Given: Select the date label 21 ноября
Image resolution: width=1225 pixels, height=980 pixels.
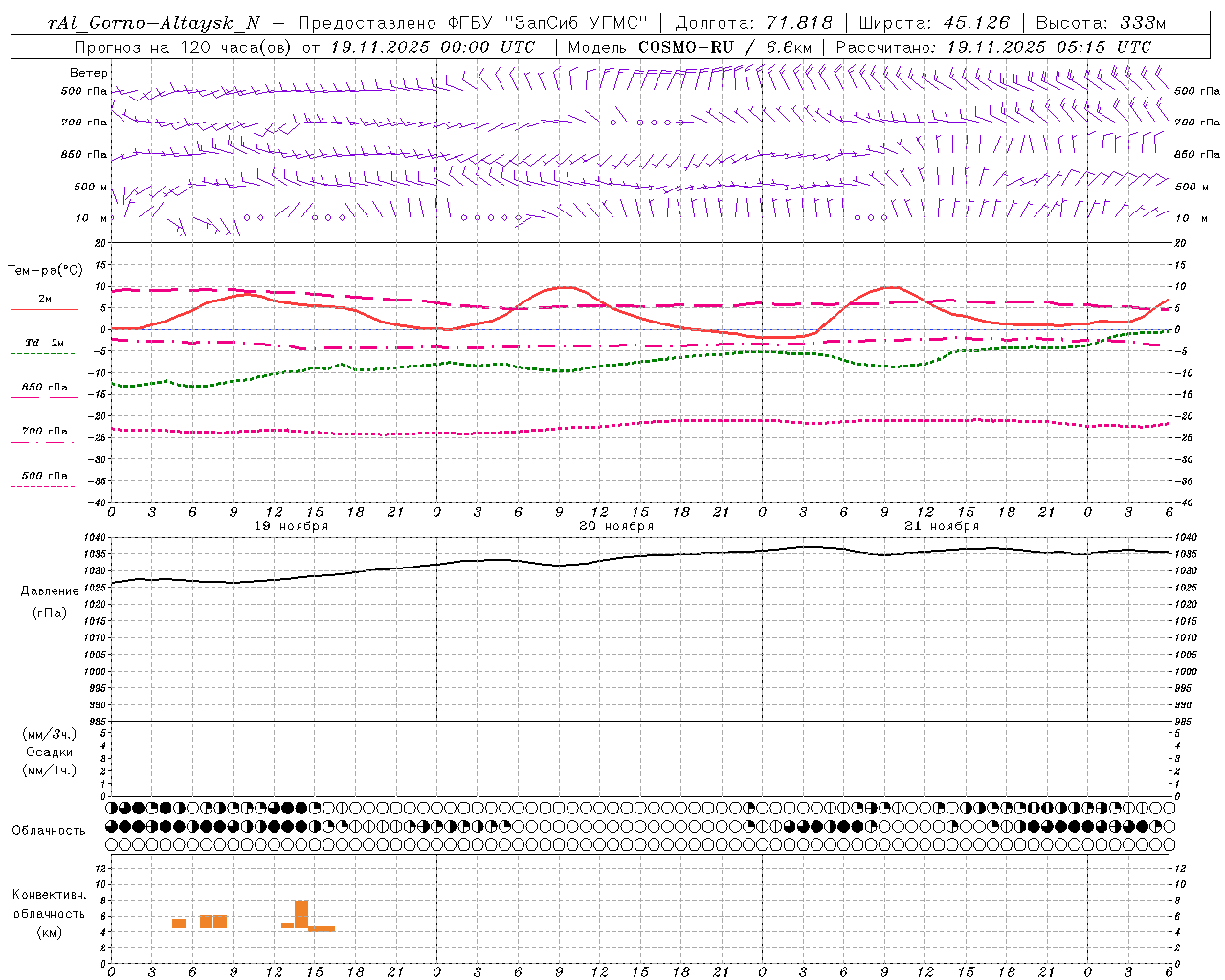Looking at the screenshot, I should pyautogui.click(x=942, y=526).
